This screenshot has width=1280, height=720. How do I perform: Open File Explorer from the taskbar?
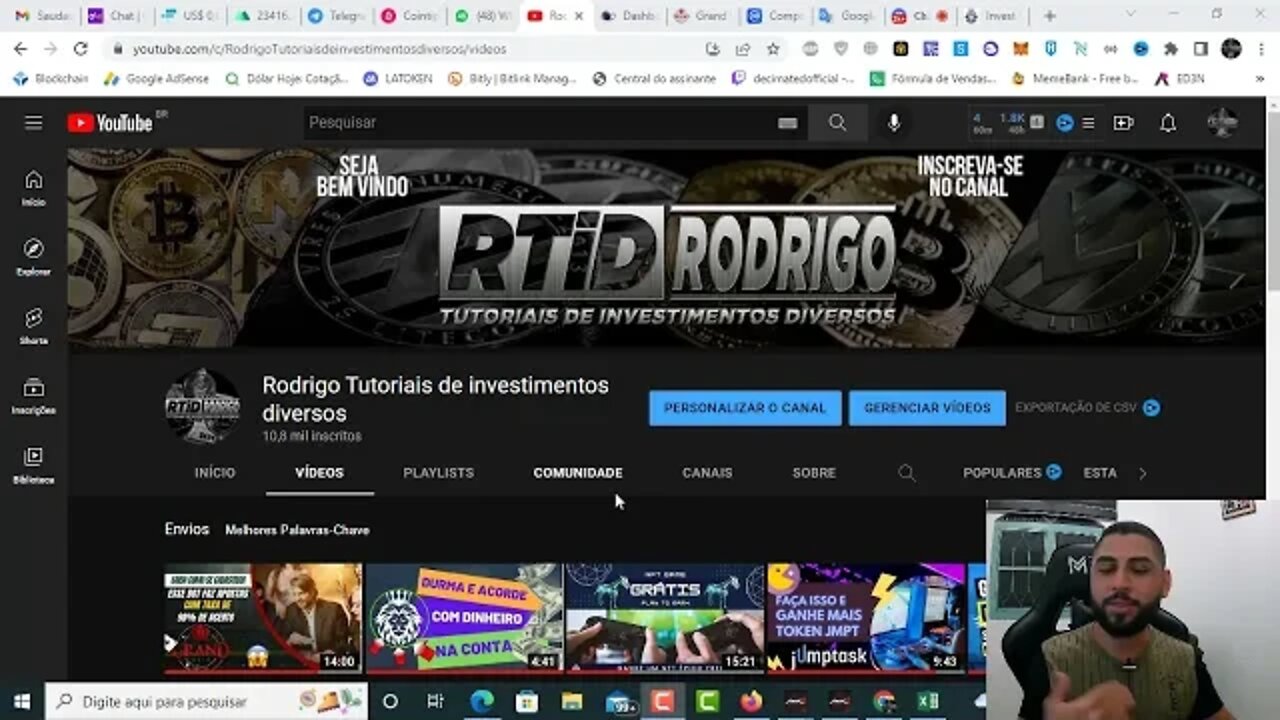tap(572, 701)
